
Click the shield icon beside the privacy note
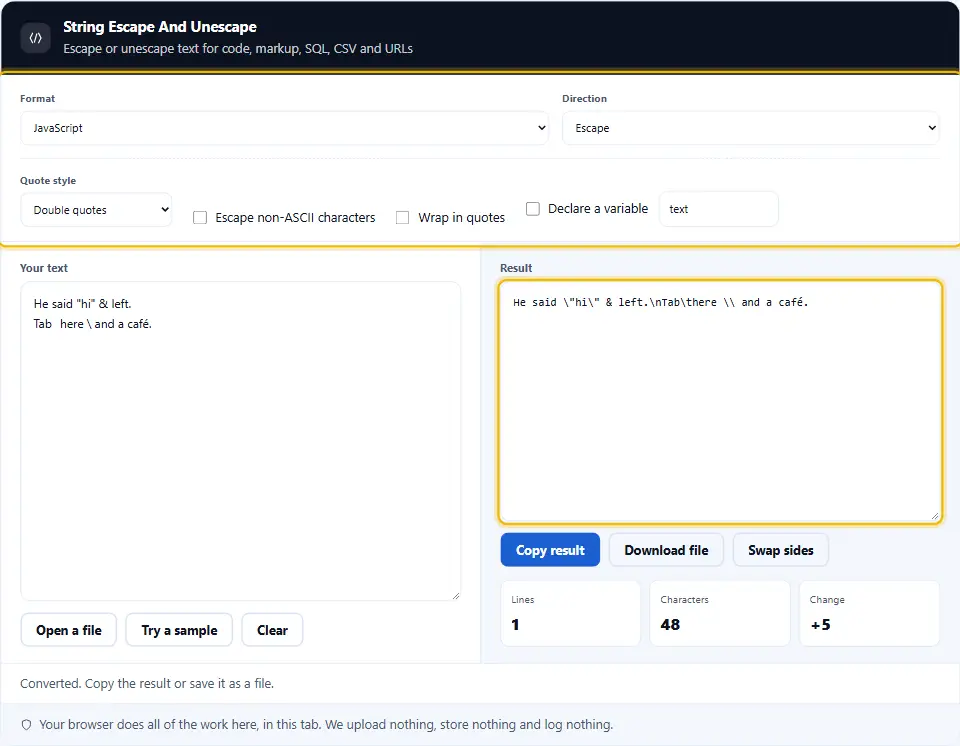point(26,725)
